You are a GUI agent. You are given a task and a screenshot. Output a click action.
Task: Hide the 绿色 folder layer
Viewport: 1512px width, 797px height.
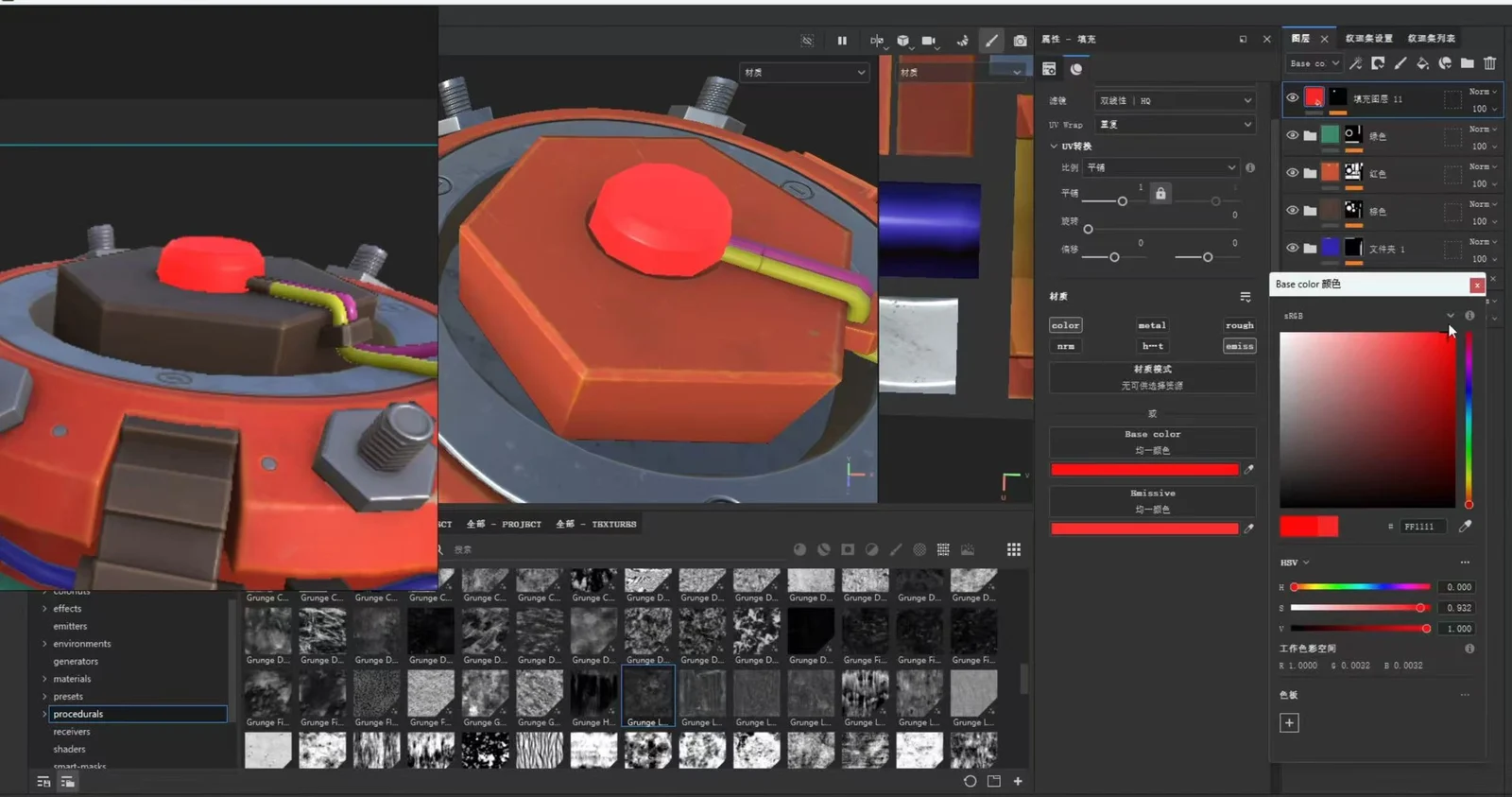click(1292, 135)
